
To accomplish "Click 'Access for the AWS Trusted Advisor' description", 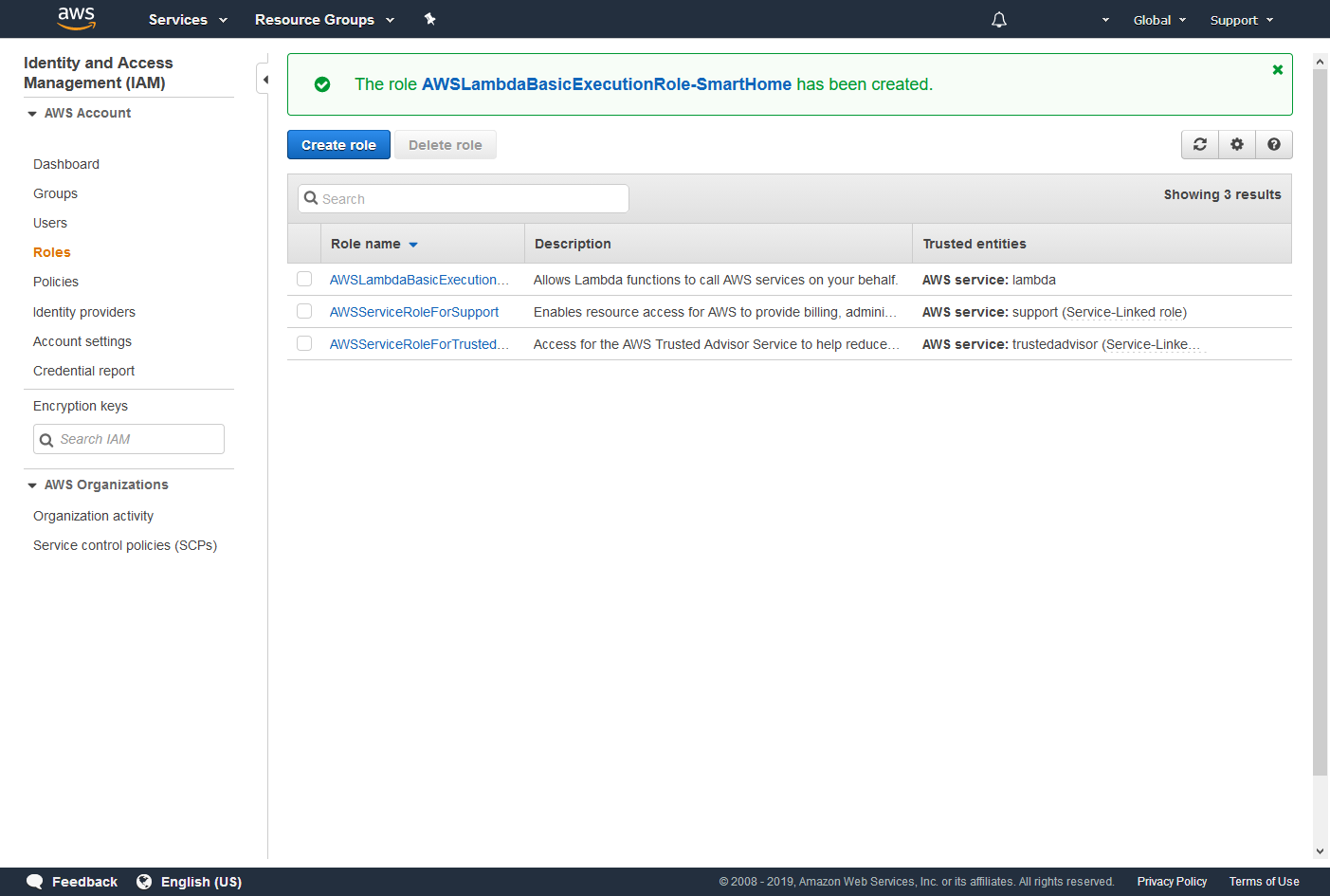I will [x=717, y=344].
